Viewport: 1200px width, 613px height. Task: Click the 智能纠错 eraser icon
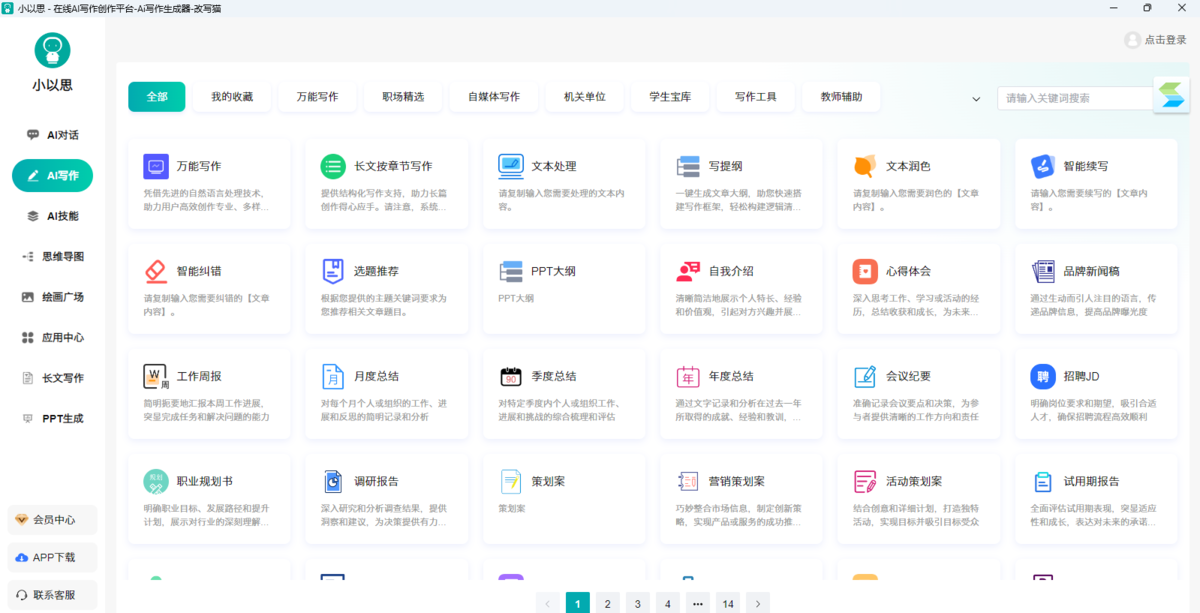click(155, 271)
